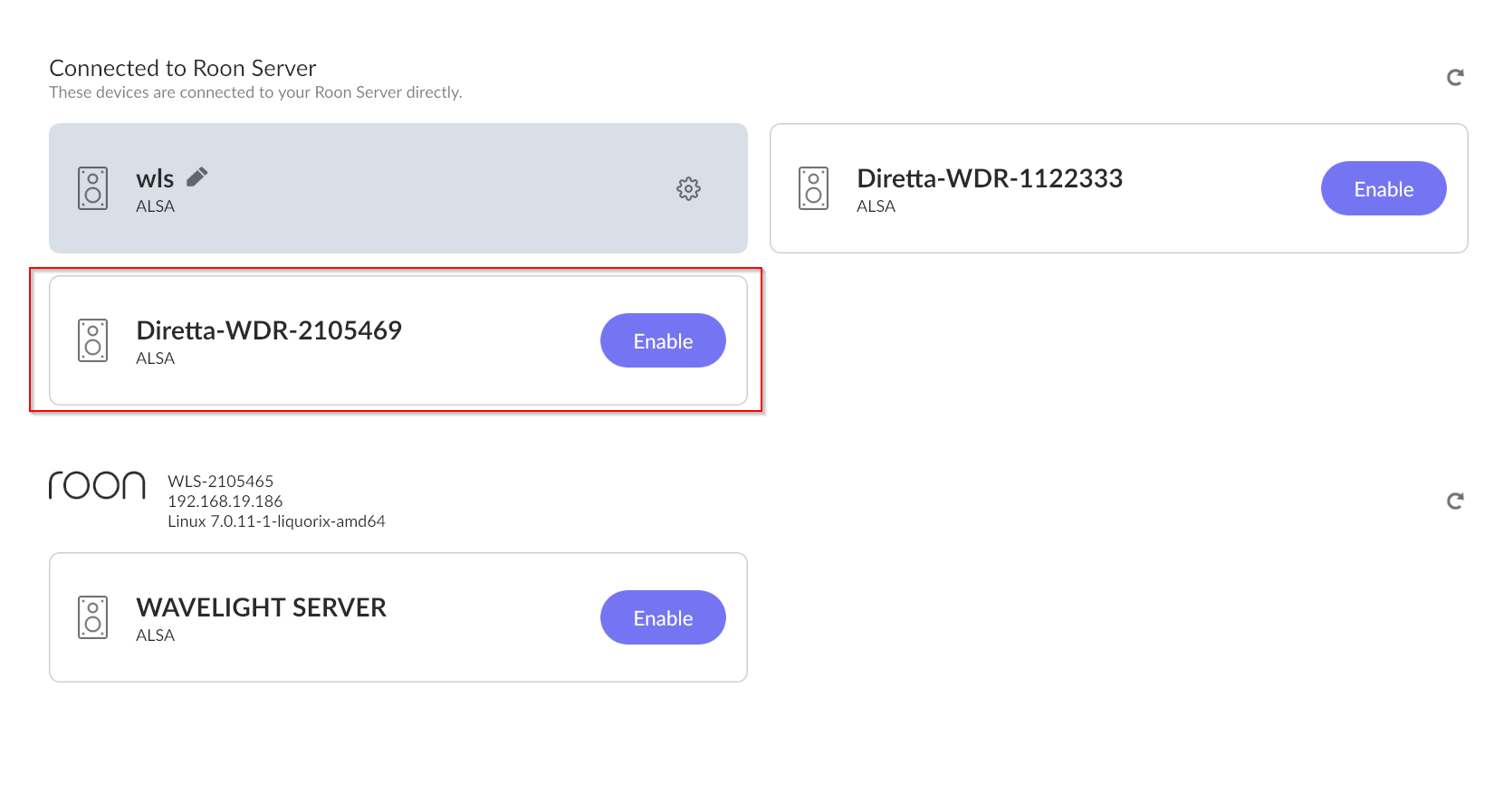
Task: Click ALSA label under Diretta-WDR-2105469
Action: point(155,358)
